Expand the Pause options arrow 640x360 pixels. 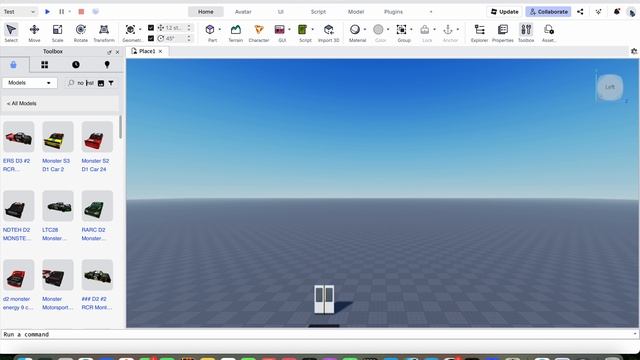(70, 12)
